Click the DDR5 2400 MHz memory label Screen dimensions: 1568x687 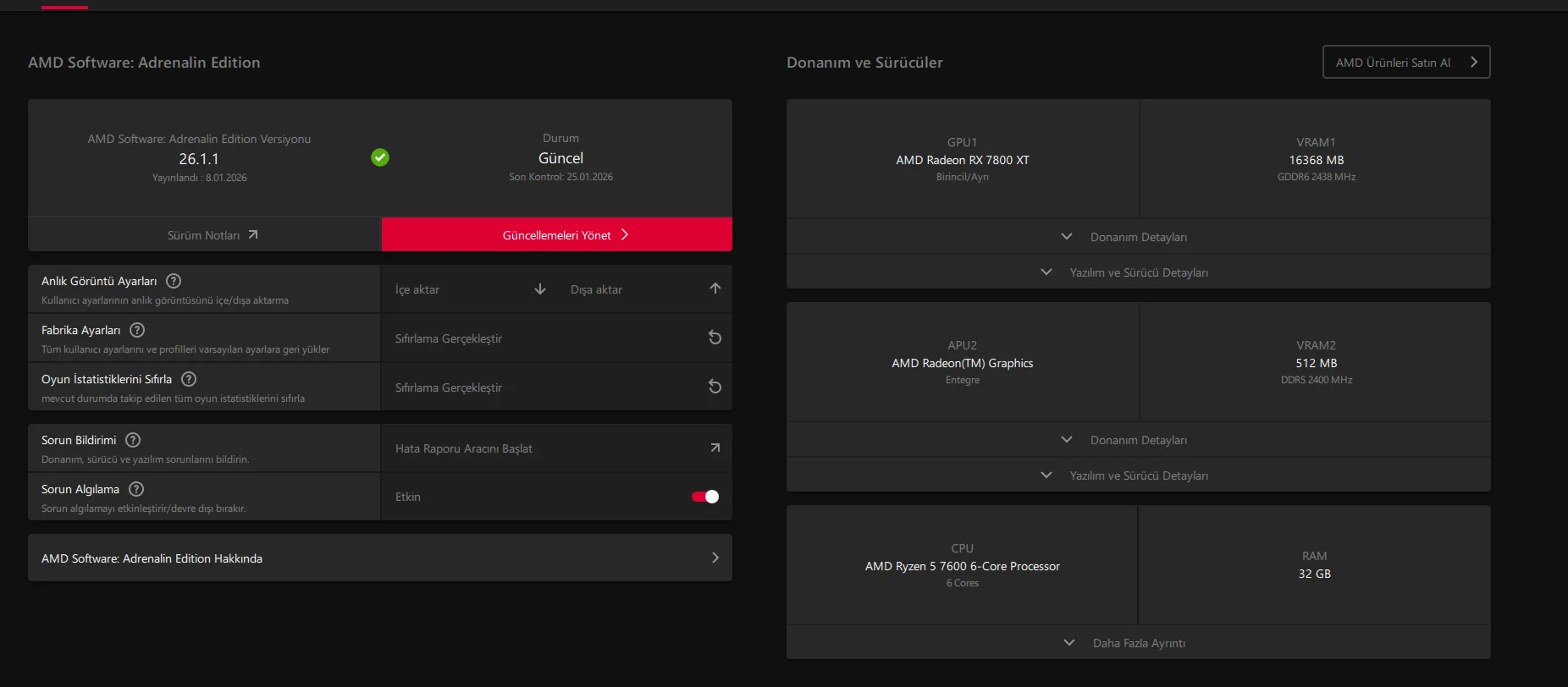[1317, 380]
